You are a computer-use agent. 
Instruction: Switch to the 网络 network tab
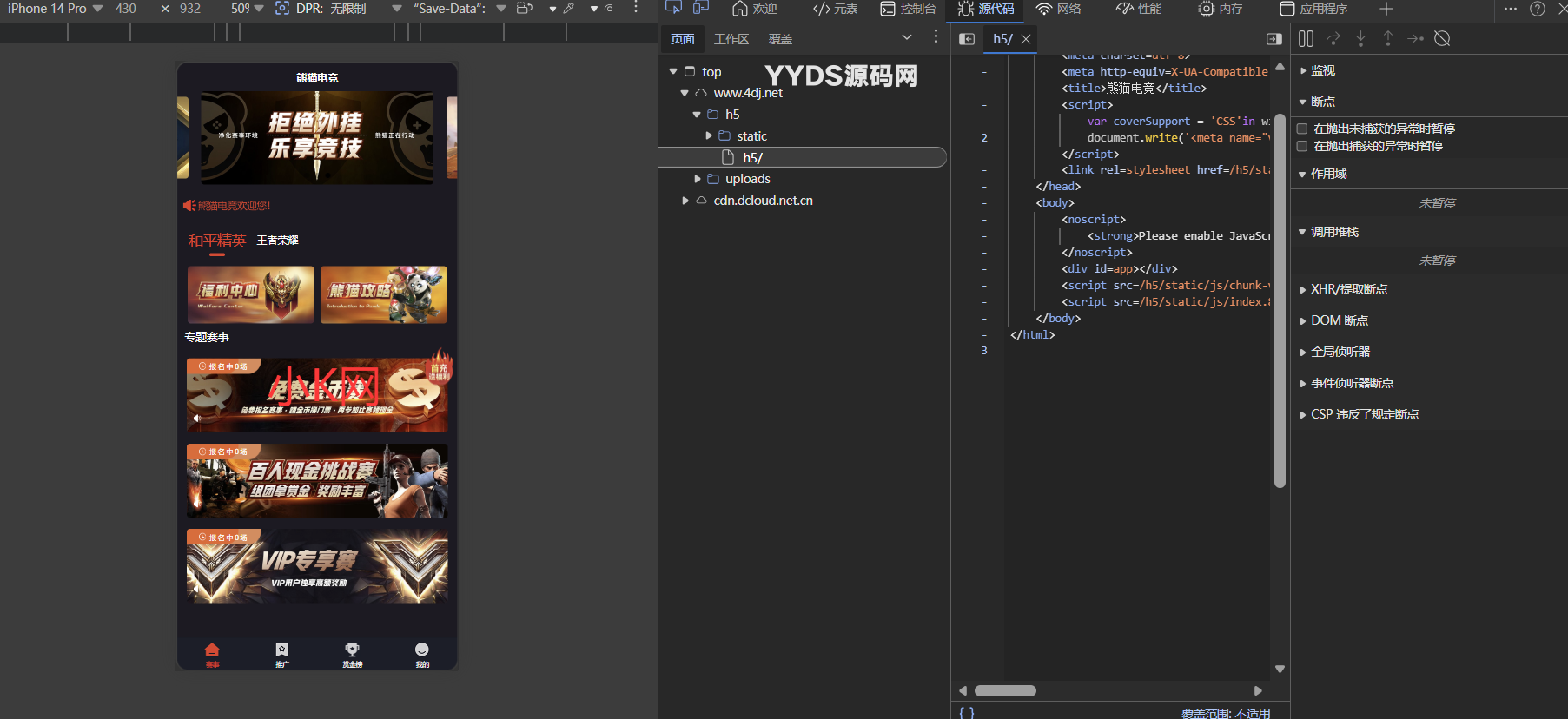click(x=1058, y=9)
